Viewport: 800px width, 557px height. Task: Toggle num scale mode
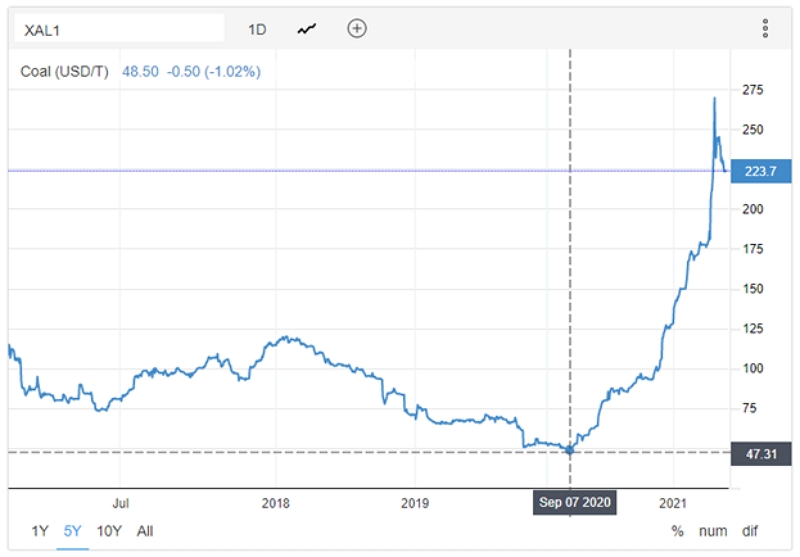713,531
